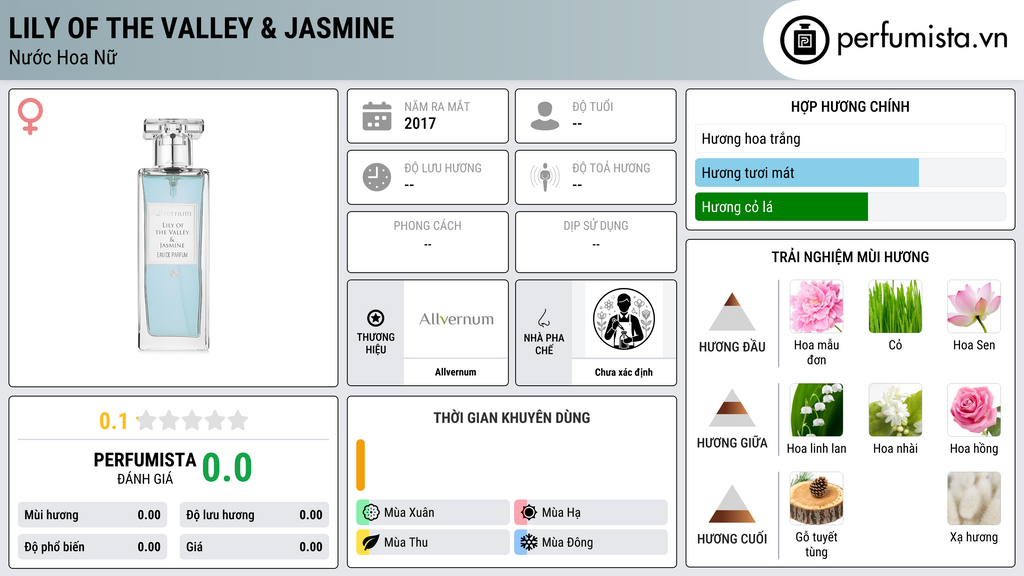This screenshot has width=1024, height=576.
Task: Click the Dịp Sử Dụng card
Action: click(x=596, y=242)
